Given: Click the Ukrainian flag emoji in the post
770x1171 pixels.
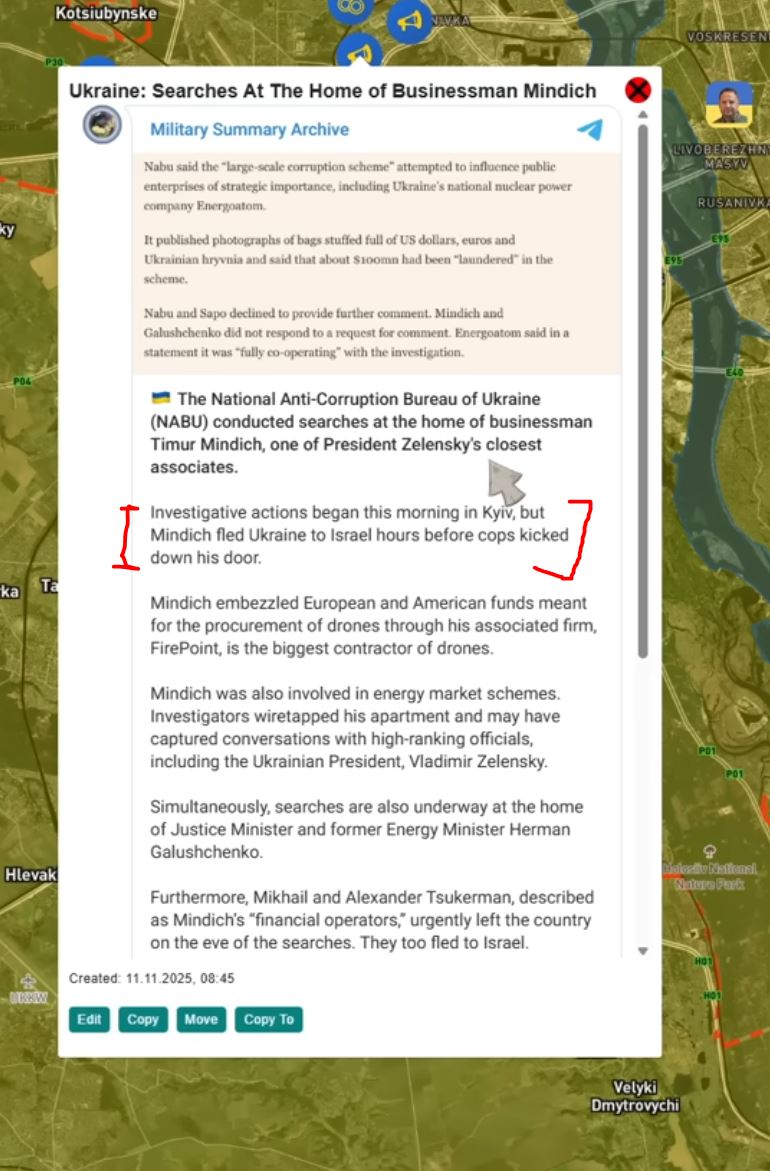Looking at the screenshot, I should pyautogui.click(x=161, y=398).
